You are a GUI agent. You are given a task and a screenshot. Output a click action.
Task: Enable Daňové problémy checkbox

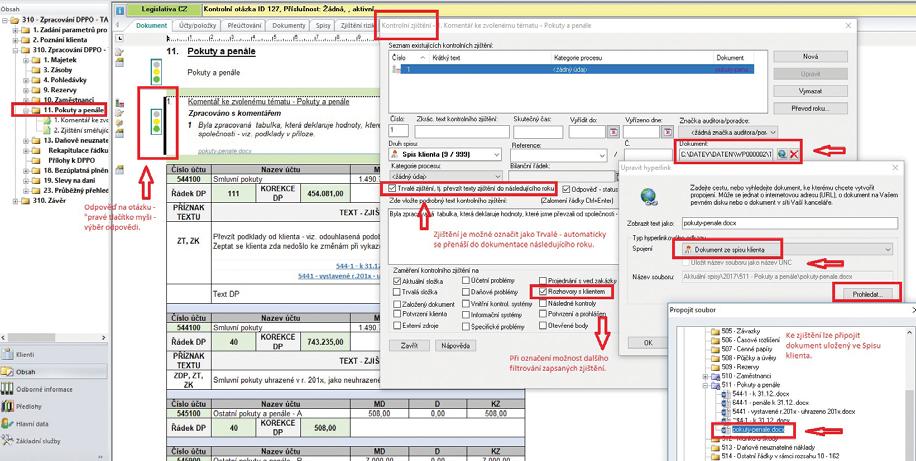coord(466,292)
